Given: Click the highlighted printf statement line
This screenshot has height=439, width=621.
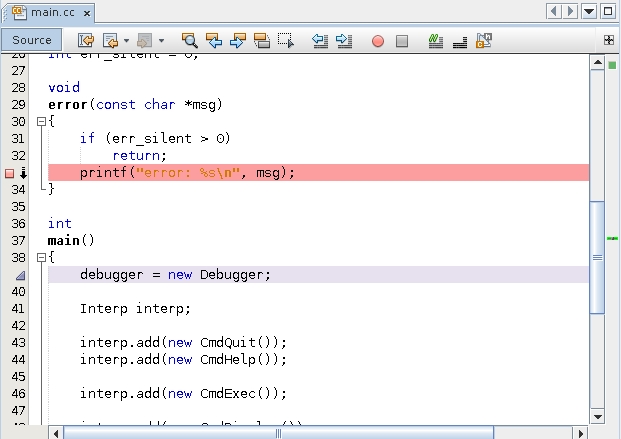Looking at the screenshot, I should tap(318, 173).
